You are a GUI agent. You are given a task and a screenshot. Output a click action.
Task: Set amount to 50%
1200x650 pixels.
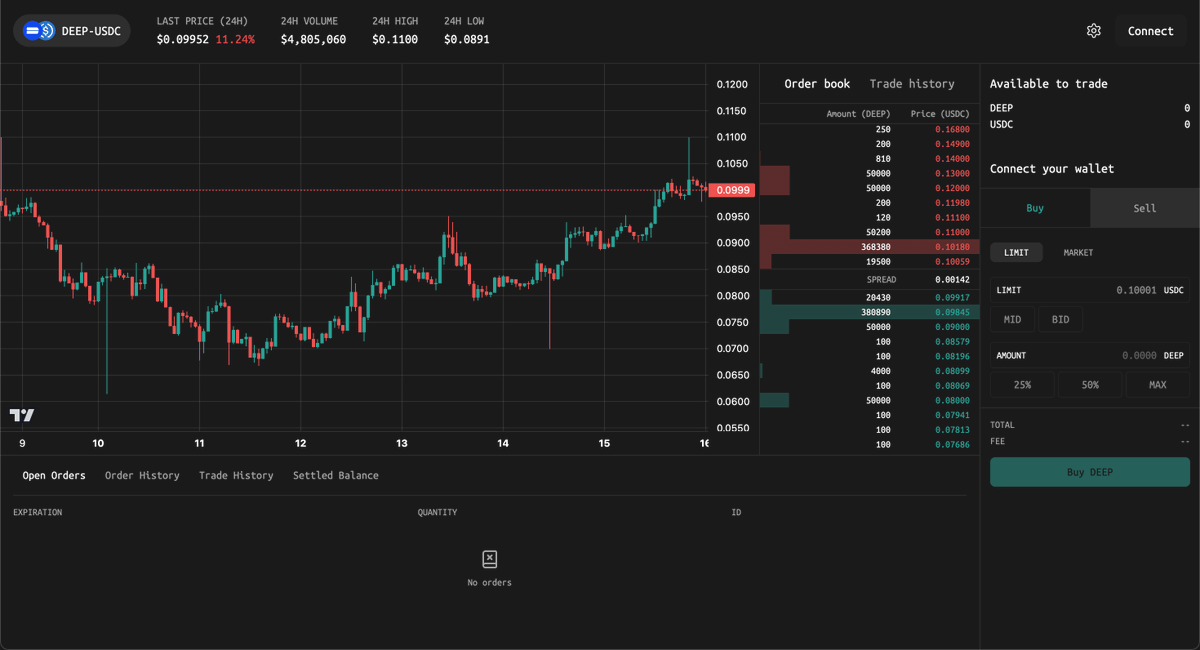point(1090,385)
